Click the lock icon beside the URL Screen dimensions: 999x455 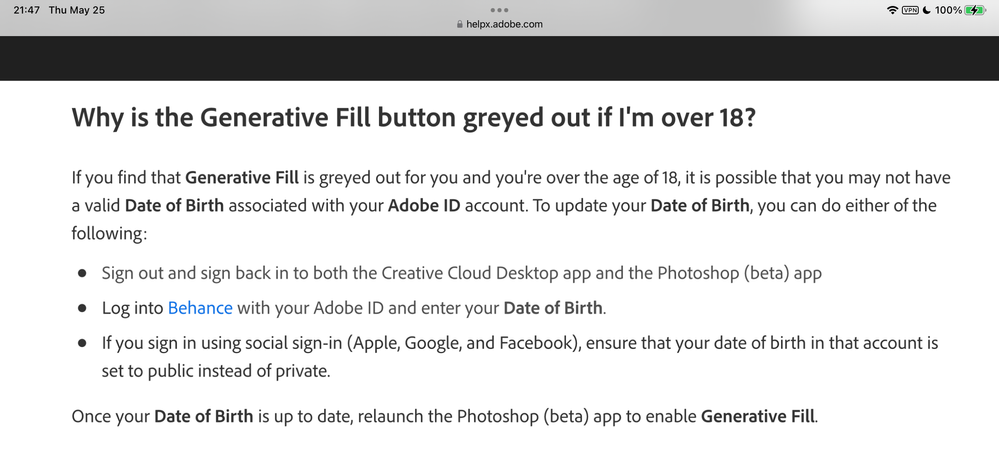point(459,24)
